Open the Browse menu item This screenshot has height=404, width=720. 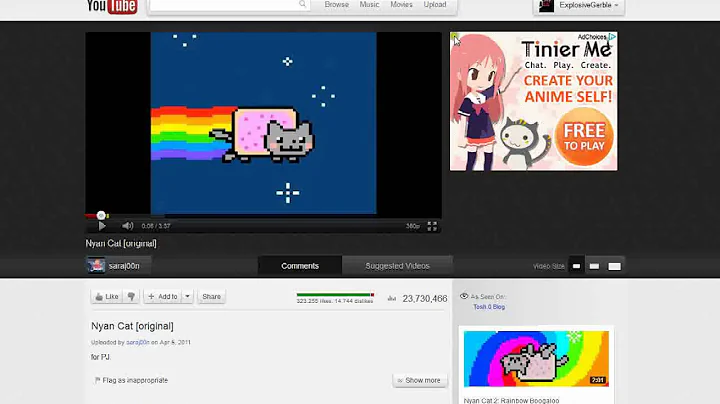pyautogui.click(x=337, y=5)
